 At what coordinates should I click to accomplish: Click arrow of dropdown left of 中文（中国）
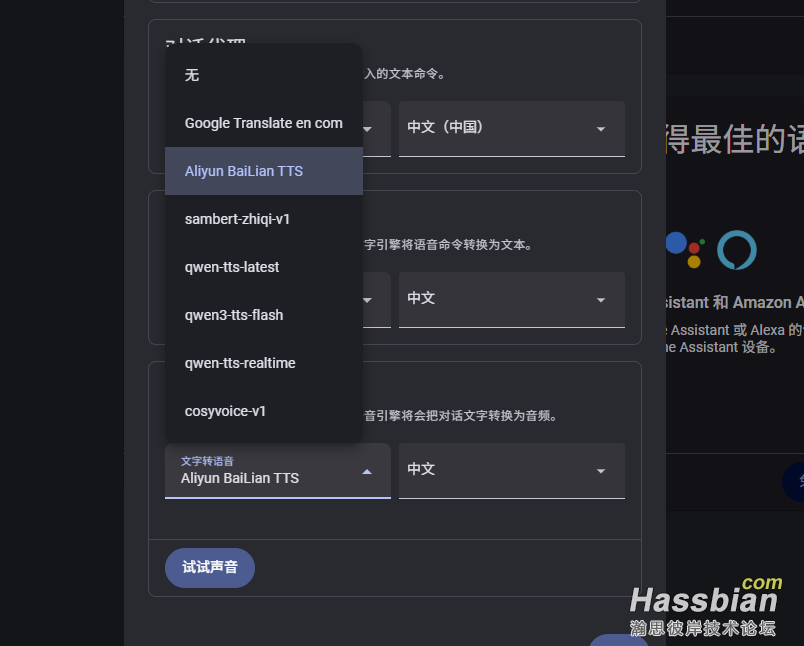click(x=368, y=129)
